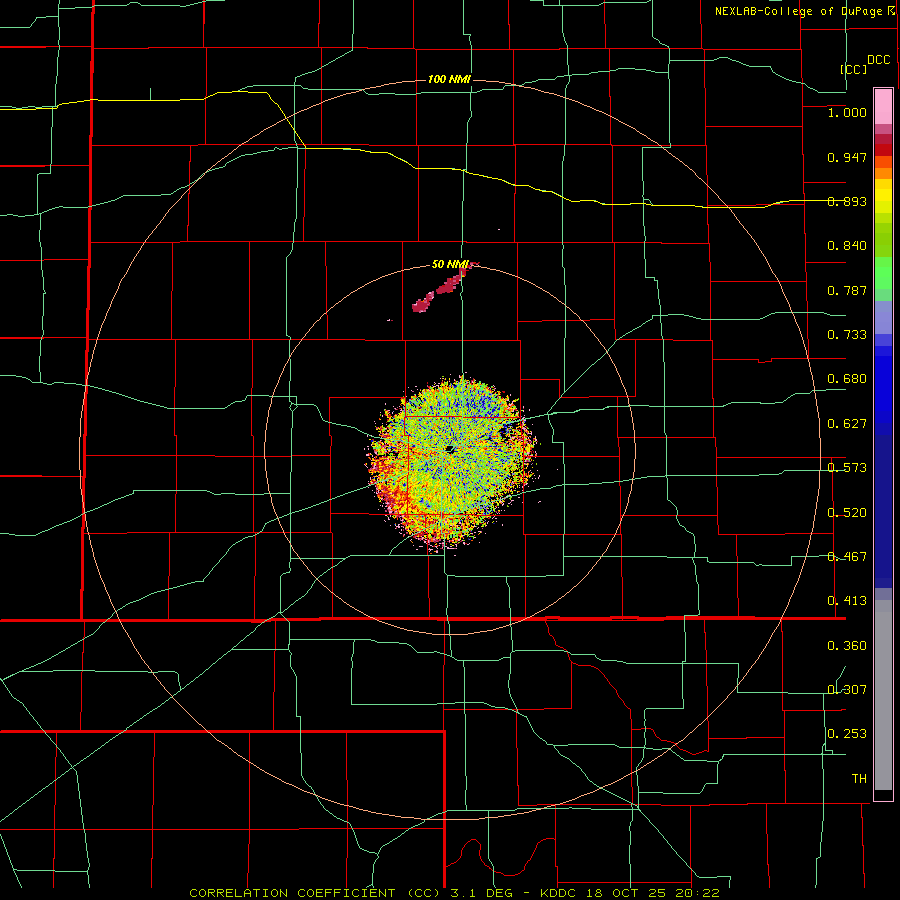
Task: Pick the light pink segment of the color bar
Action: pos(883,107)
